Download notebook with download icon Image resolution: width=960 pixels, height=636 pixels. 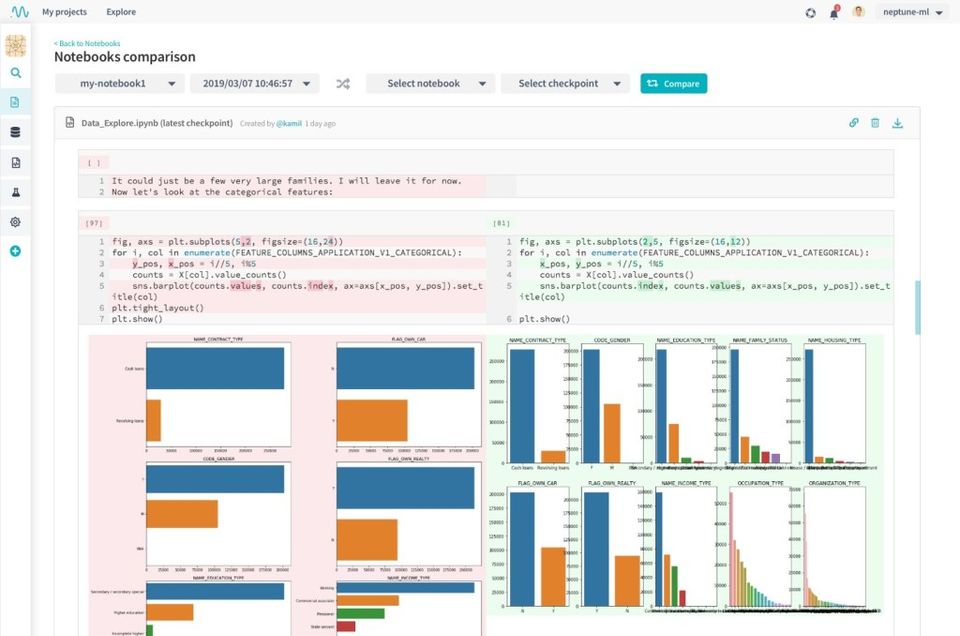(x=898, y=123)
